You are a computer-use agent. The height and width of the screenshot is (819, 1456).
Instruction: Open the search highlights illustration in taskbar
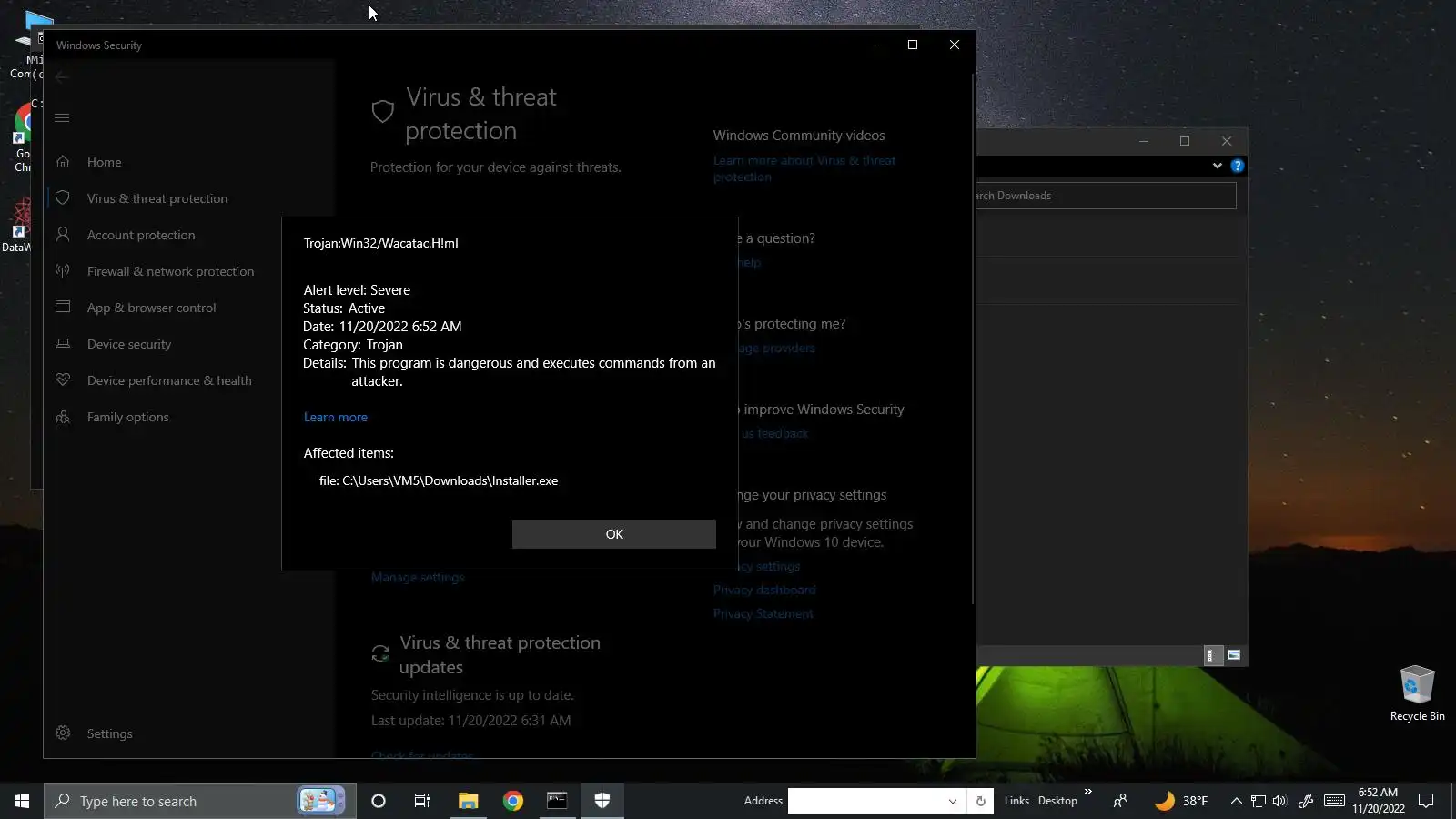coord(320,801)
